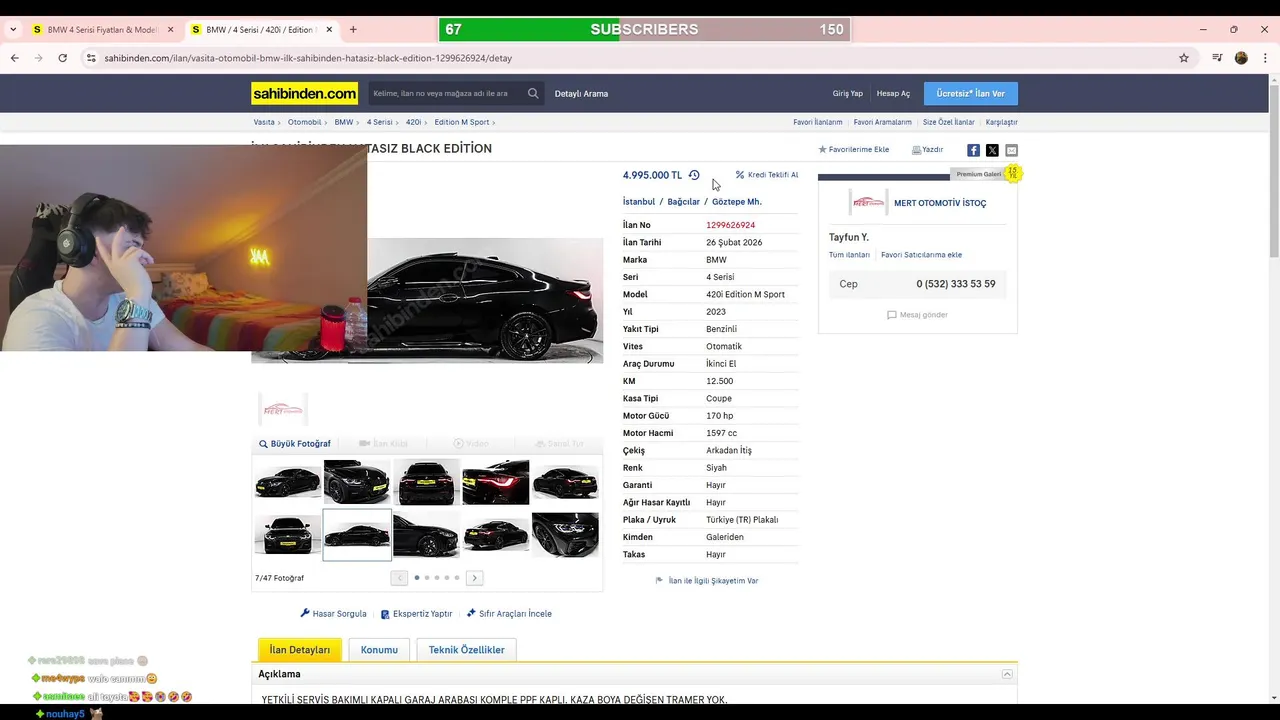Click the Yazdır printer icon
This screenshot has width=1280, height=720.
916,150
